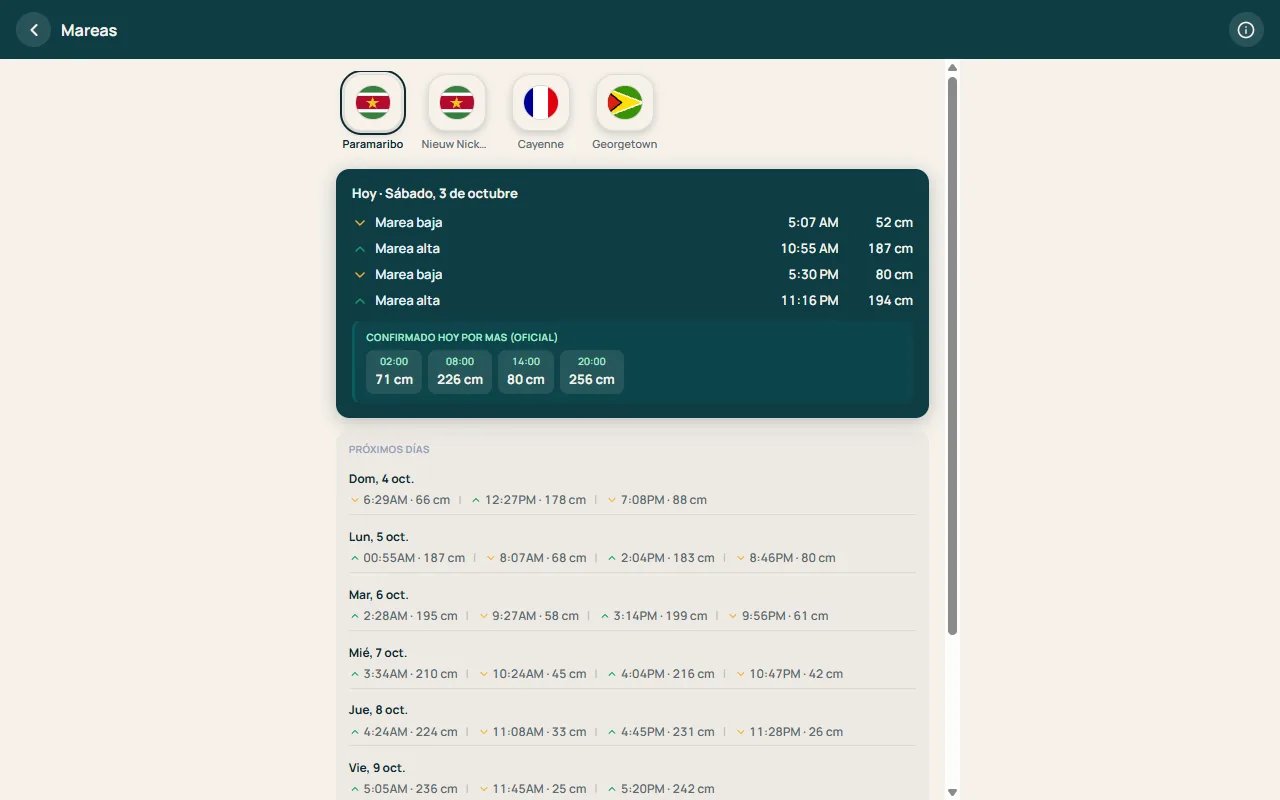
Task: Click the '6:29AM · 66 cm' Sunday entry
Action: tap(400, 500)
